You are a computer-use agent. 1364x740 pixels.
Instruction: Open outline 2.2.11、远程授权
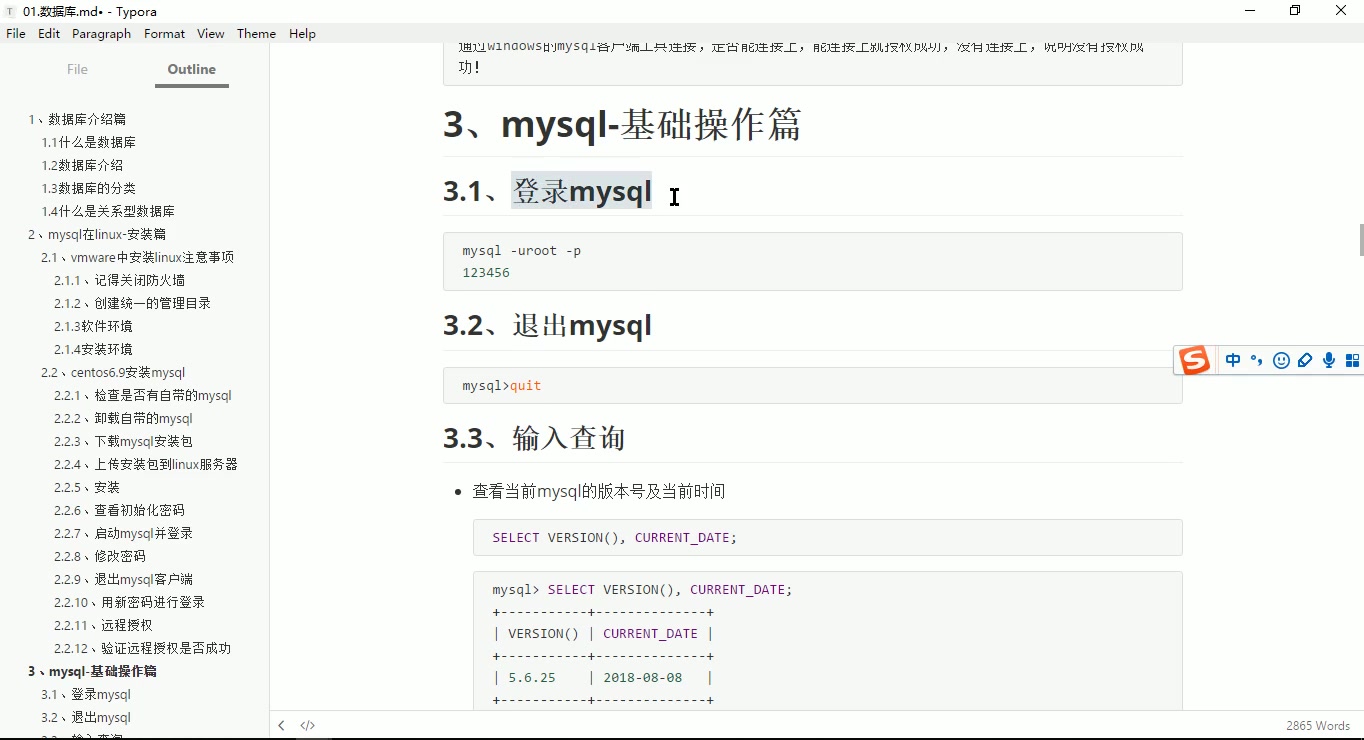pos(103,625)
